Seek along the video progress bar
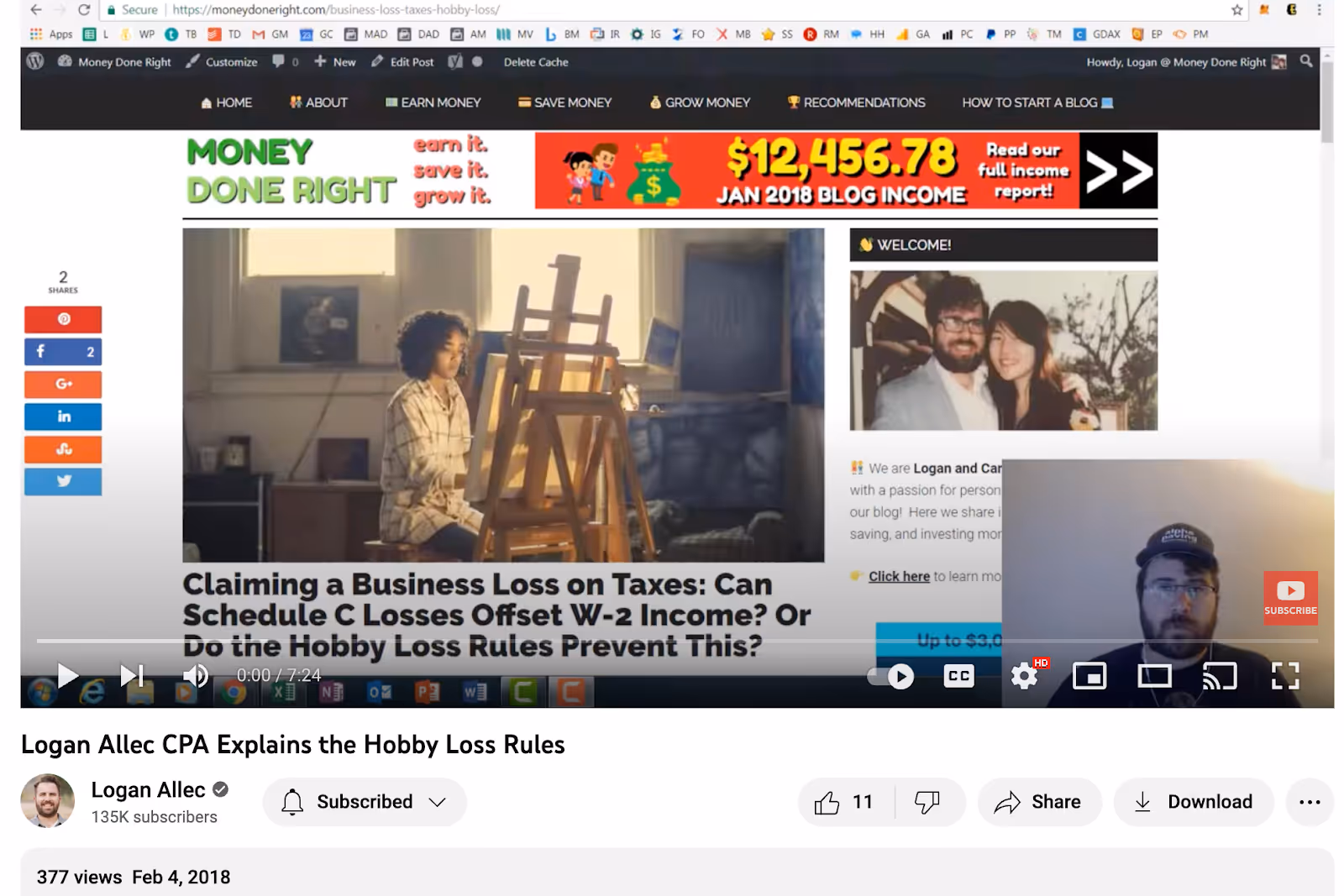Image resolution: width=1344 pixels, height=896 pixels. [x=677, y=642]
